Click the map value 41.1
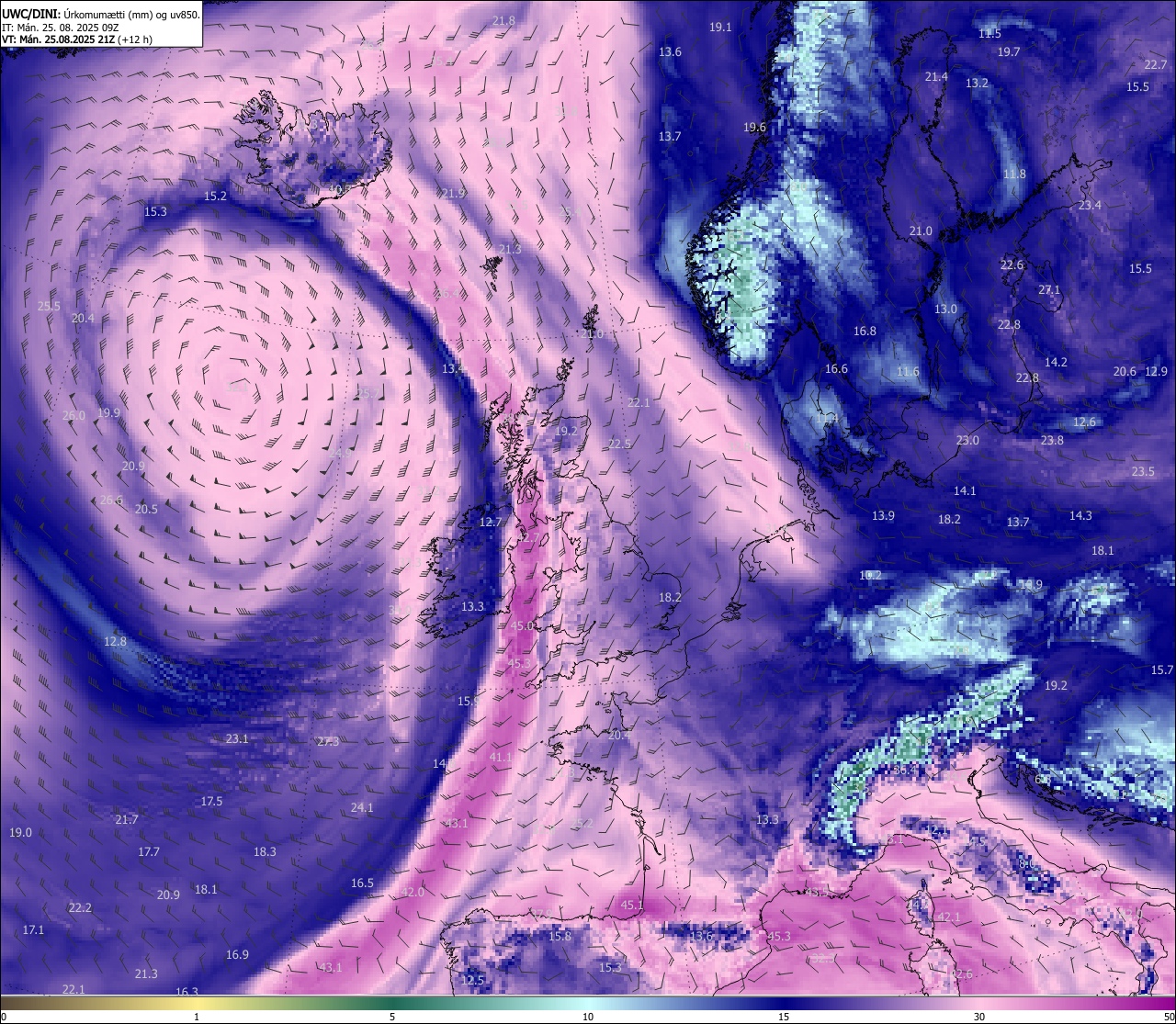This screenshot has width=1176, height=1024. click(500, 758)
